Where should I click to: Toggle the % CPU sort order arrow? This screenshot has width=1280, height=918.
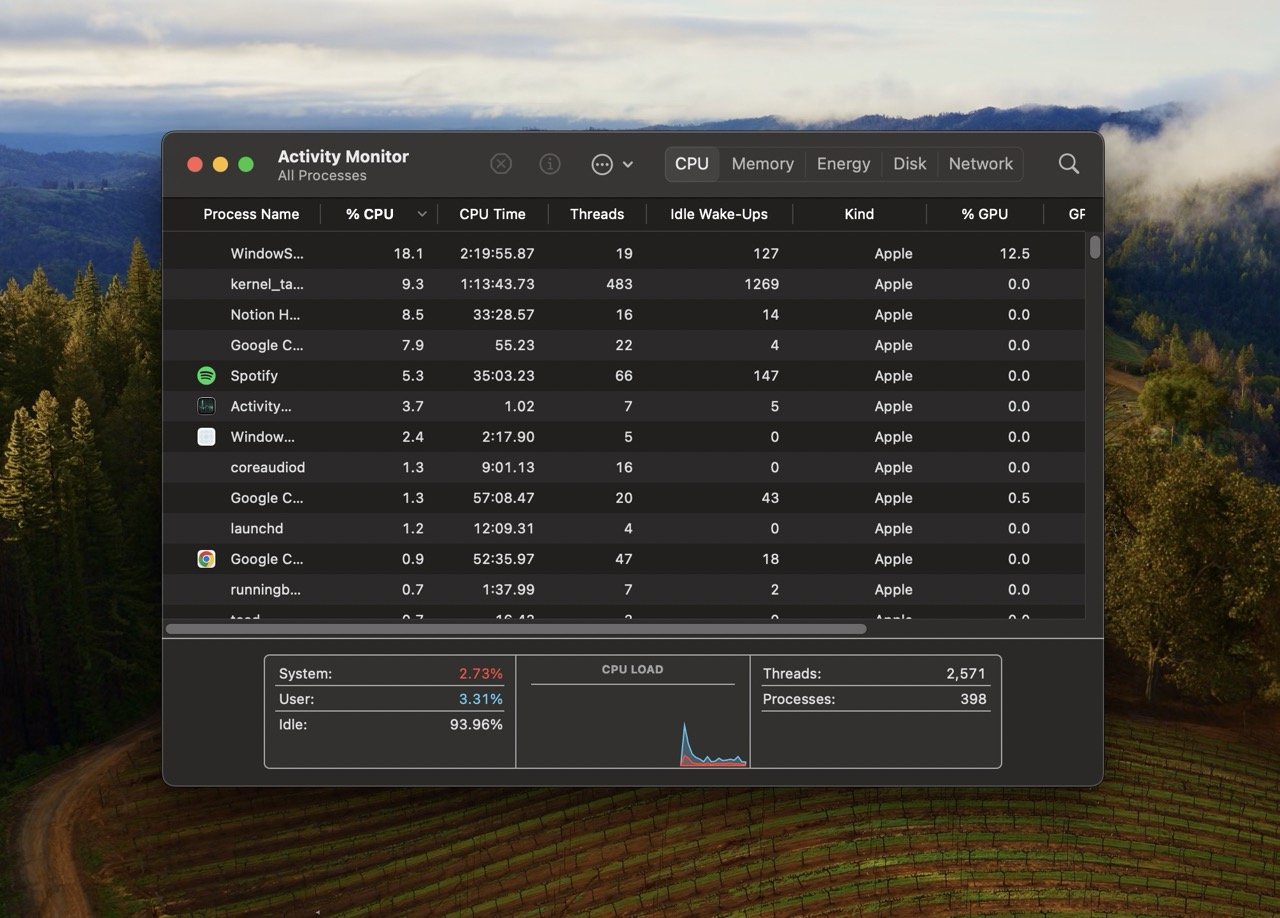421,214
